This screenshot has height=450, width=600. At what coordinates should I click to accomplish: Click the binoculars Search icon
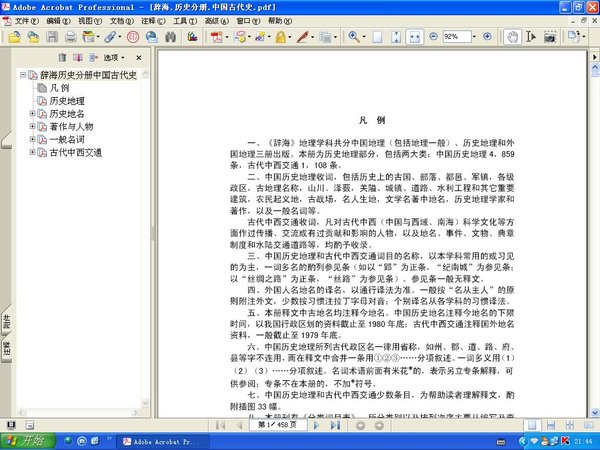pos(171,37)
